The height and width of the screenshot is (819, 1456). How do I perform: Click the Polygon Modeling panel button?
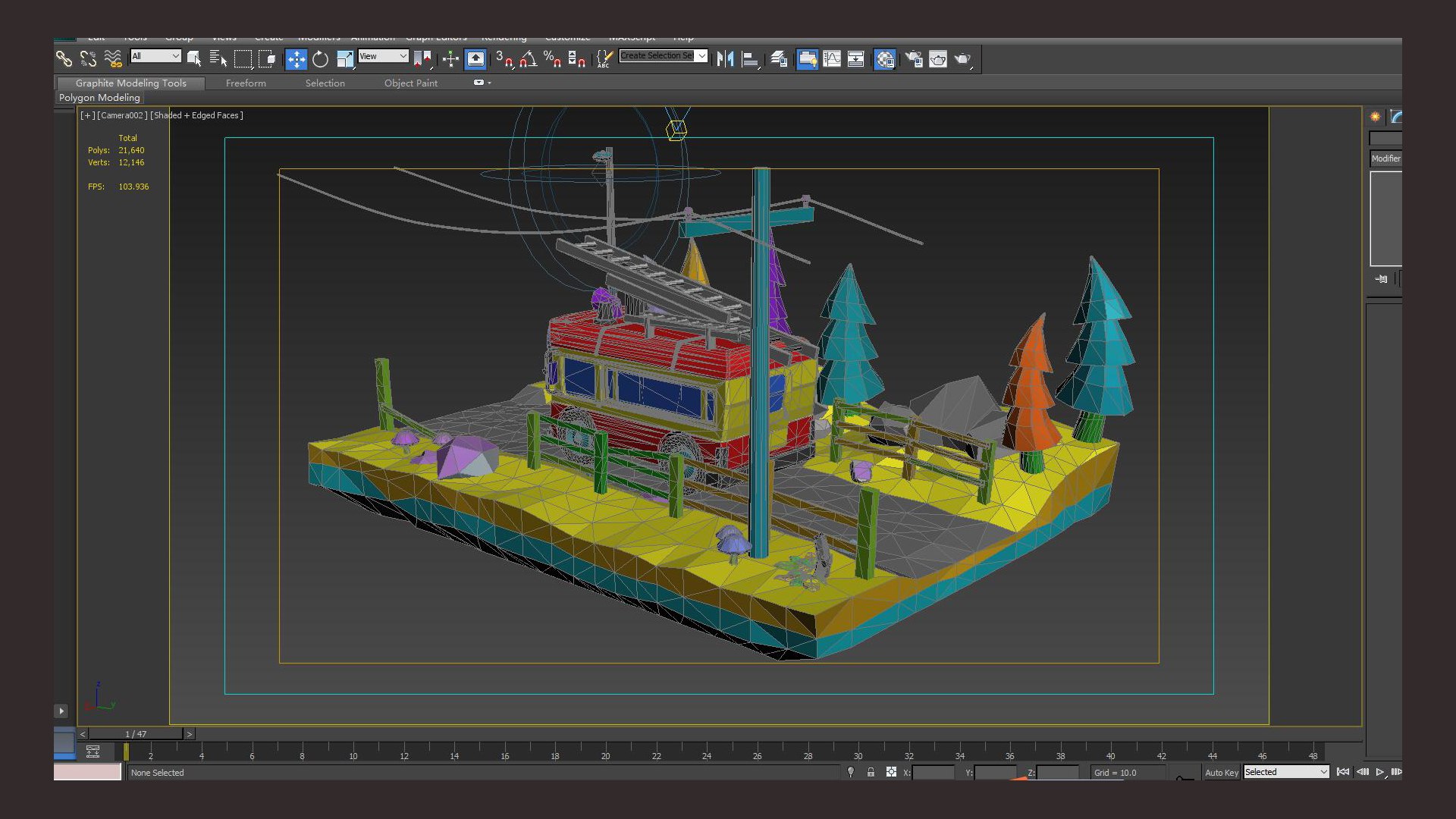(x=99, y=98)
